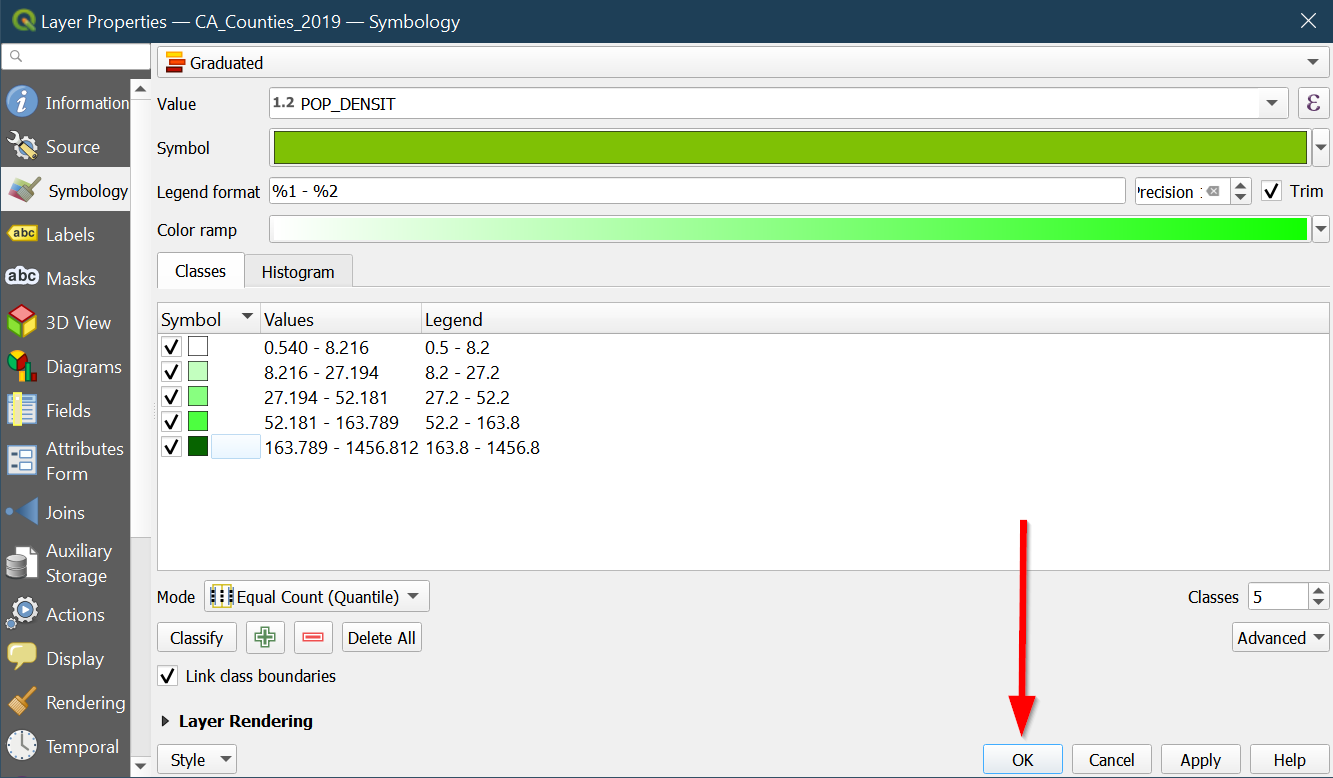This screenshot has width=1333, height=778.
Task: Uncheck the 0.540 - 8.216 class checkbox
Action: 171,348
